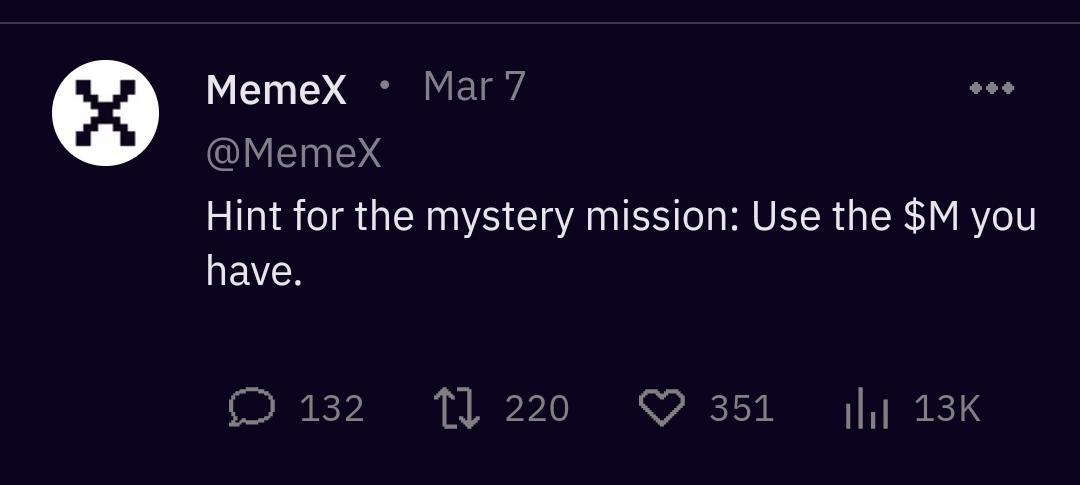Click the dot separator before Mar 7
The width and height of the screenshot is (1080, 485).
384,85
